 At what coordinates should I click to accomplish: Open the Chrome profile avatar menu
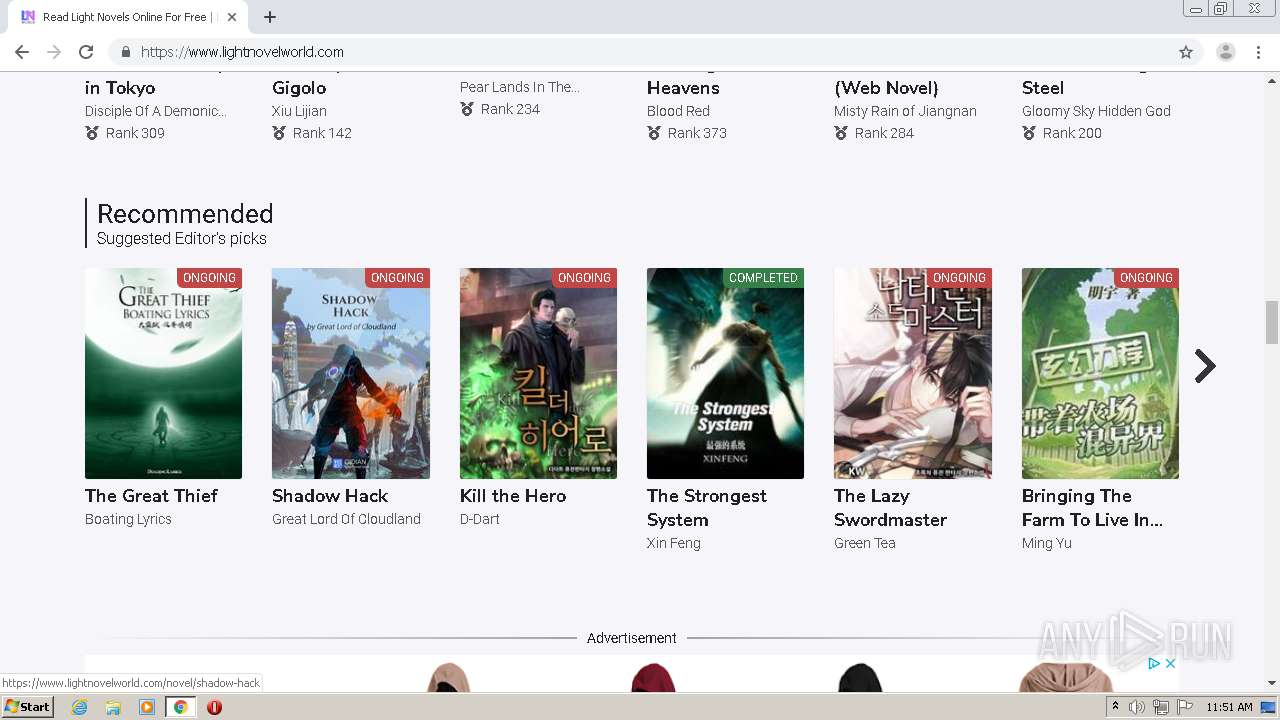(x=1225, y=52)
